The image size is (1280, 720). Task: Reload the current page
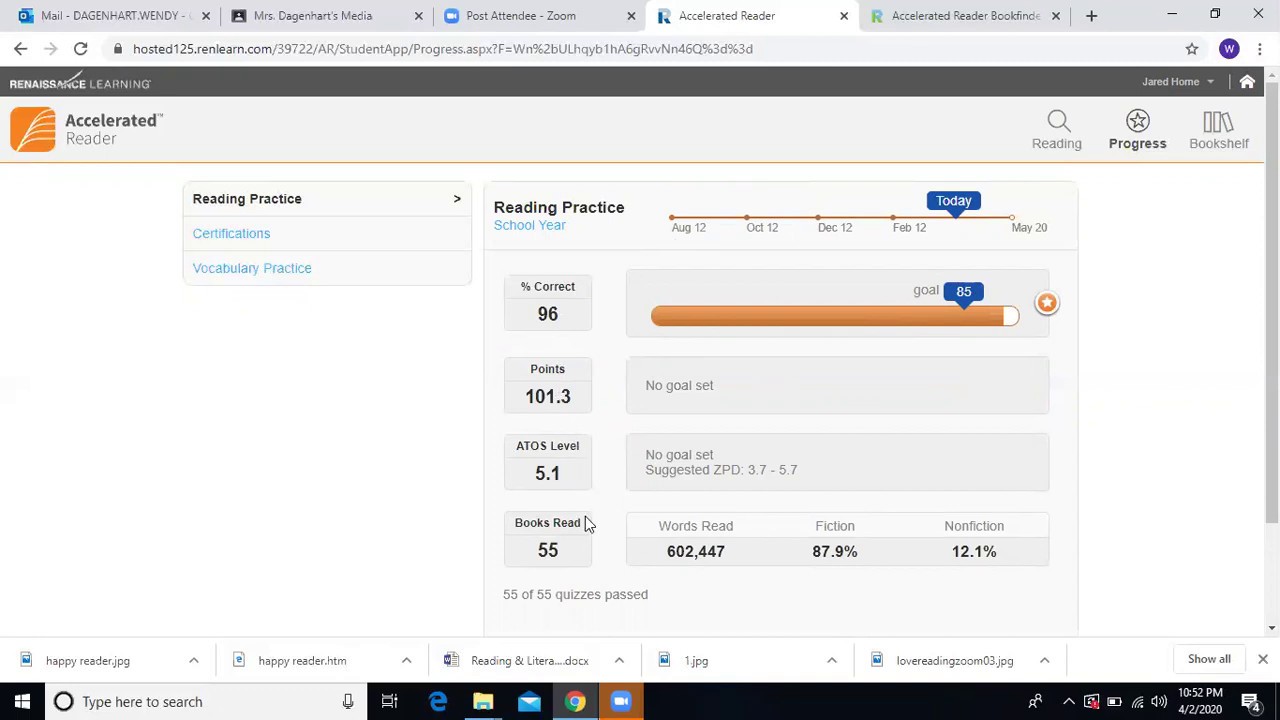pos(80,49)
